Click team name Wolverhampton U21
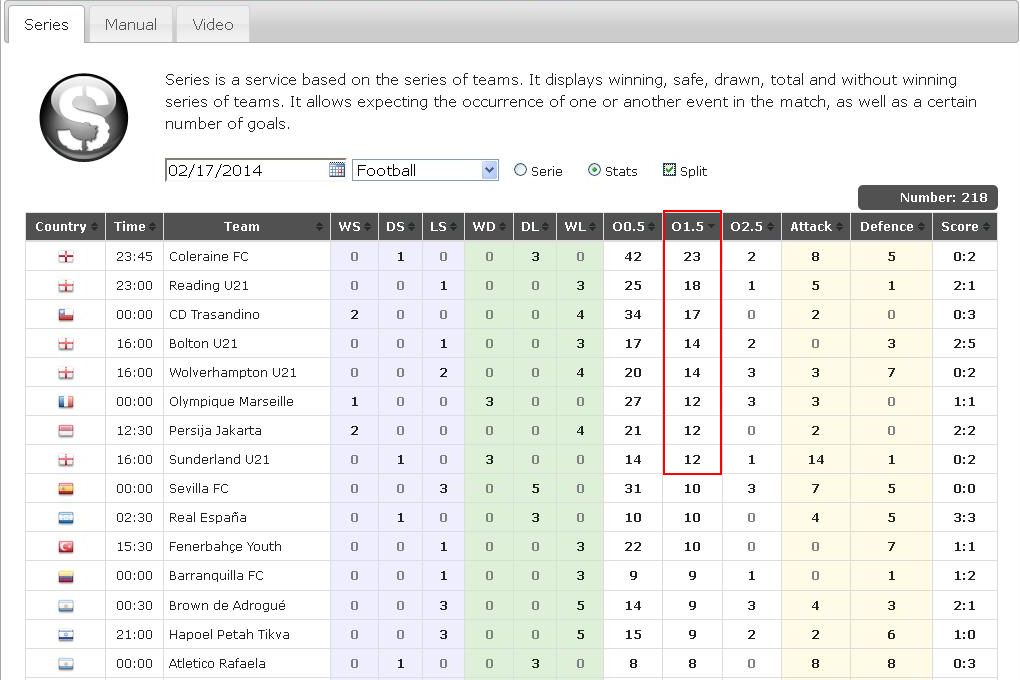This screenshot has height=680, width=1020. [x=233, y=373]
